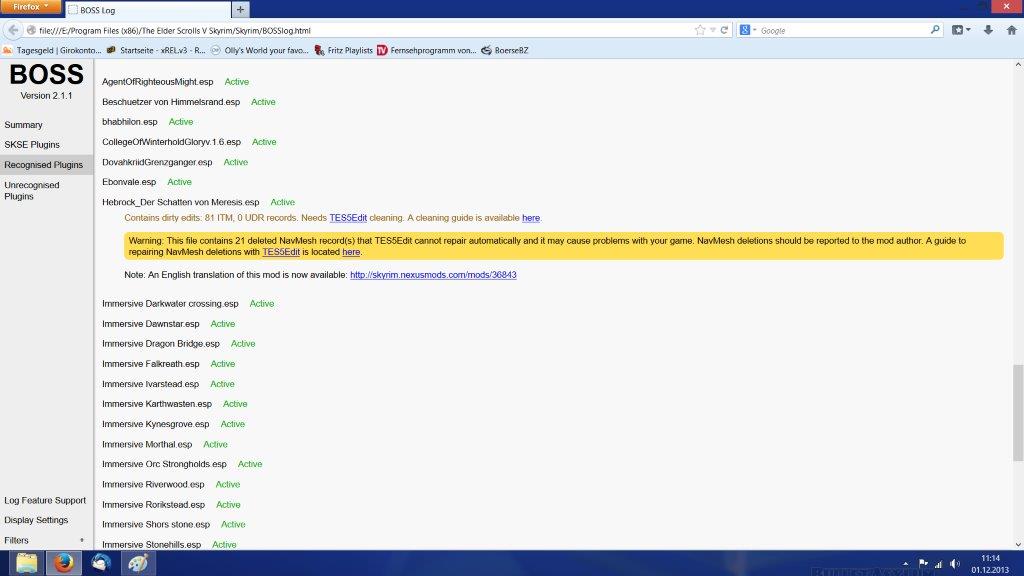1024x576 pixels.
Task: Open SKSE Plugins section
Action: click(32, 145)
